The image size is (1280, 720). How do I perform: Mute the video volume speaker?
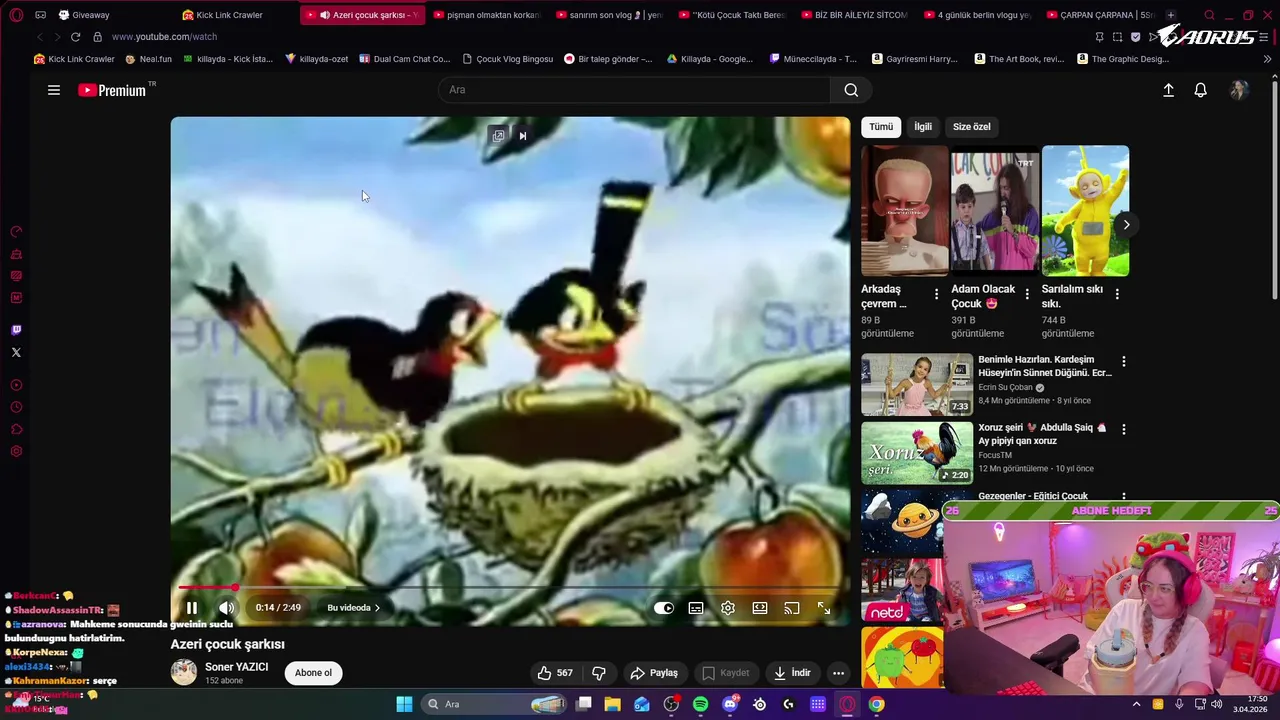click(226, 608)
